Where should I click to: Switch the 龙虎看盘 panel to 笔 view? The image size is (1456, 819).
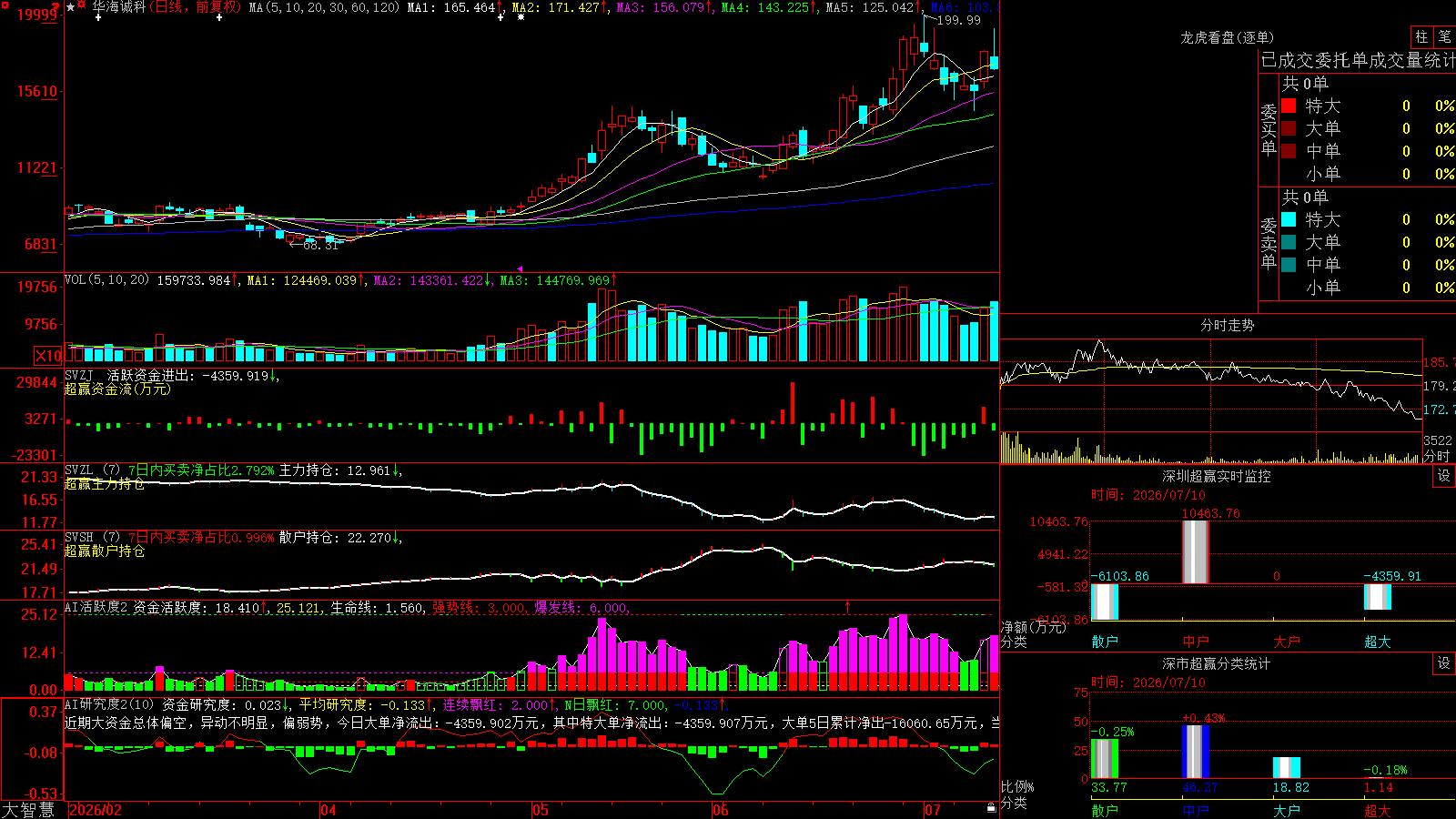click(x=1444, y=37)
